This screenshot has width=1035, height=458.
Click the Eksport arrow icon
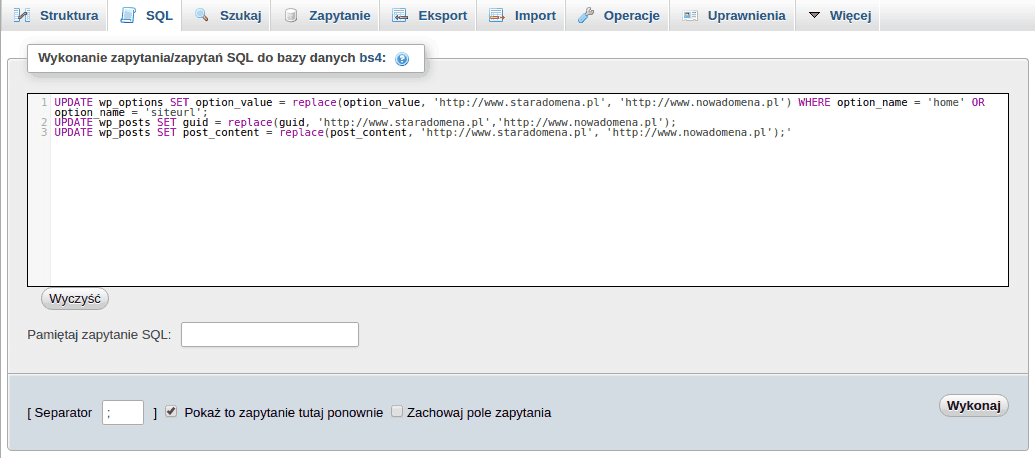pos(400,15)
